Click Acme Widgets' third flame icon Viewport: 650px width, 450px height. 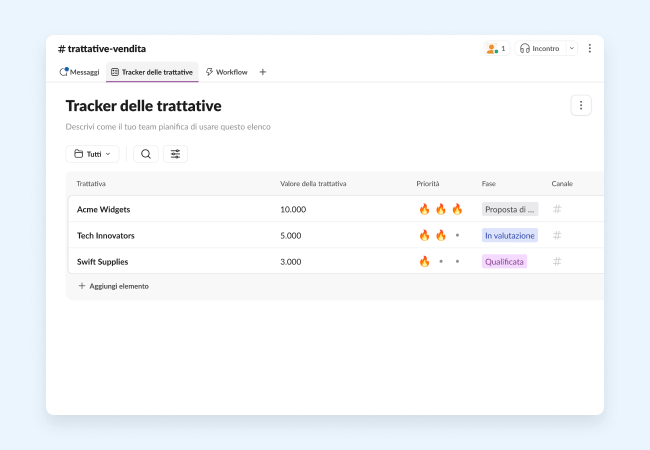coord(457,209)
